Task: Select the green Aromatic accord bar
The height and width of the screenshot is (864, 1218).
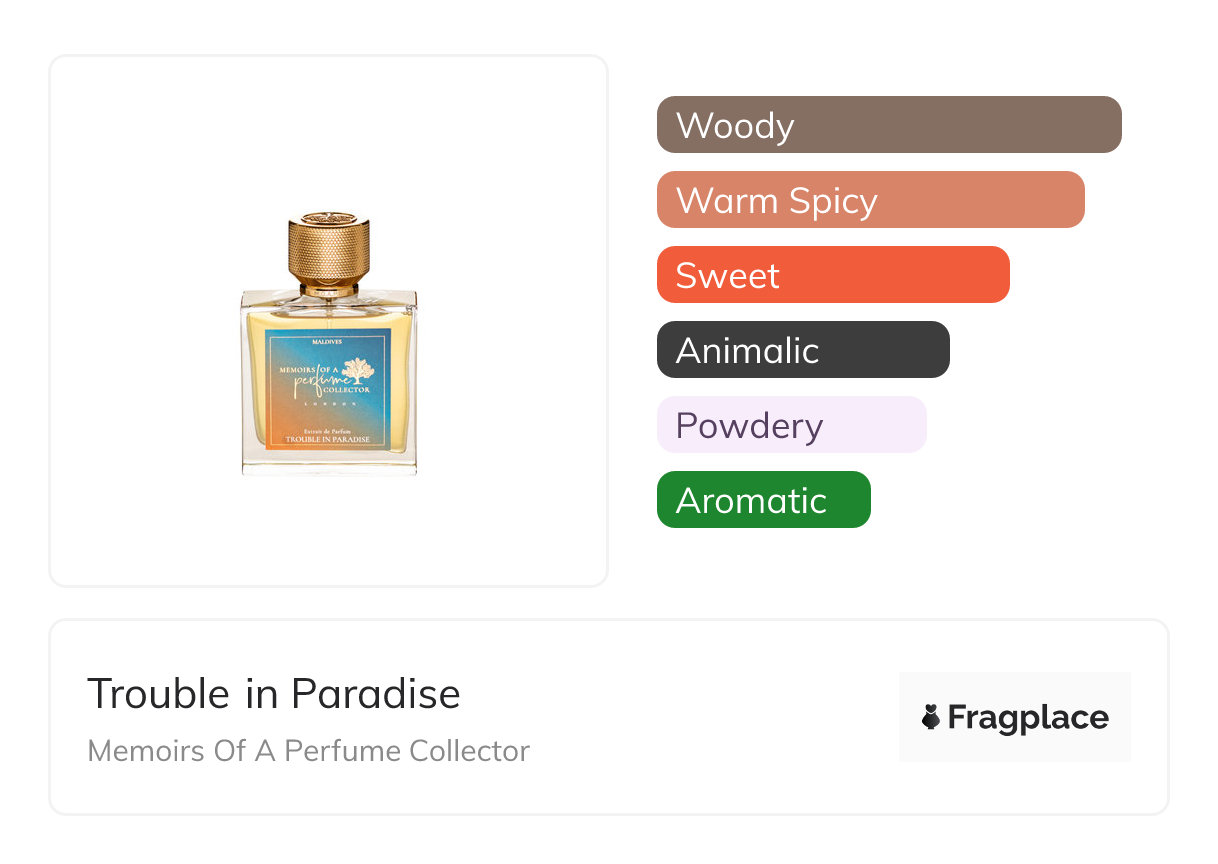Action: coord(763,500)
